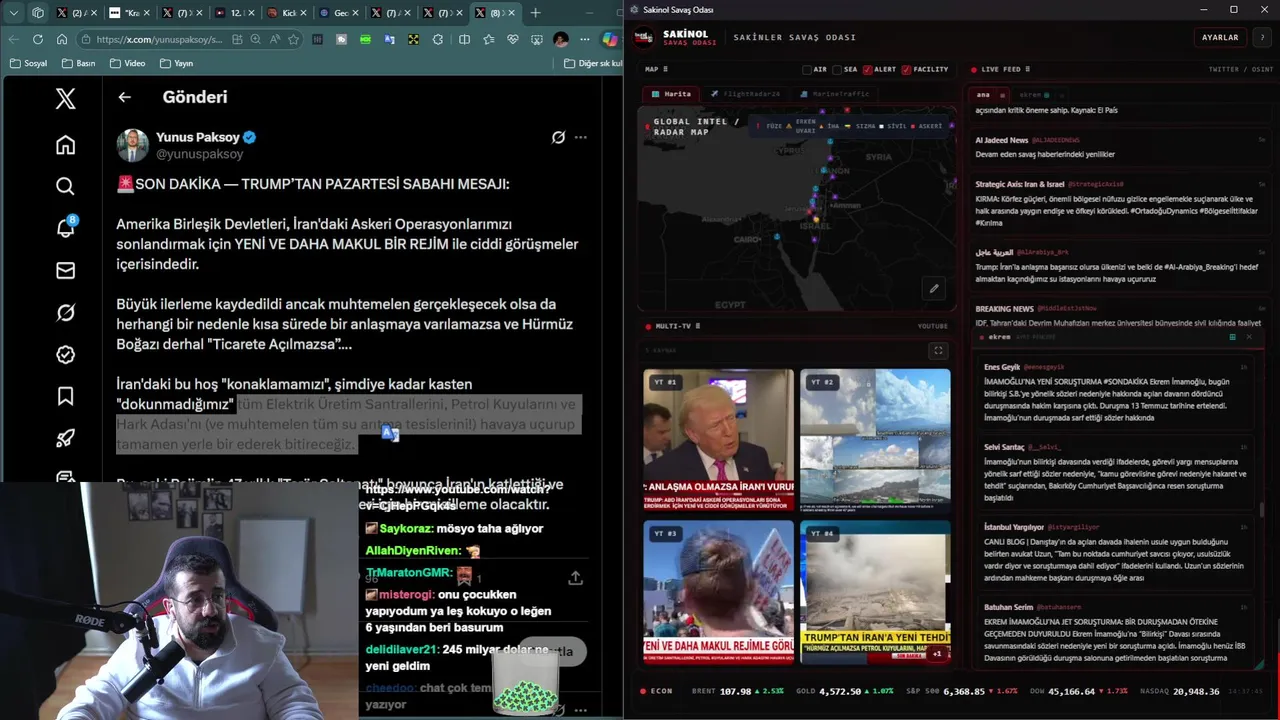This screenshot has height=720, width=1280.
Task: Click Grok icon on Yunus Paksoy's post
Action: click(558, 137)
